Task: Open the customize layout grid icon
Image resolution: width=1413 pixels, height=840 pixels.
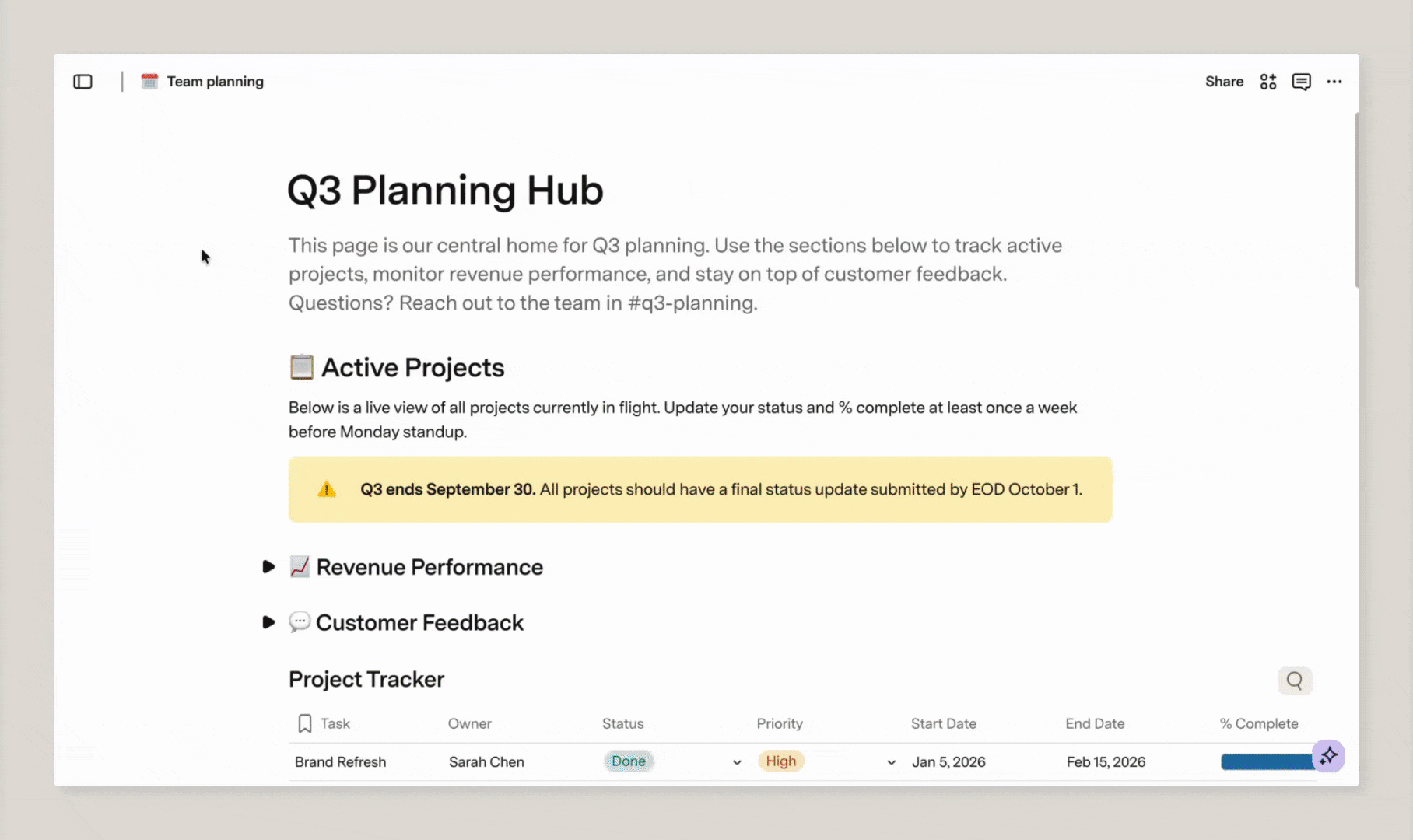Action: (x=1268, y=82)
